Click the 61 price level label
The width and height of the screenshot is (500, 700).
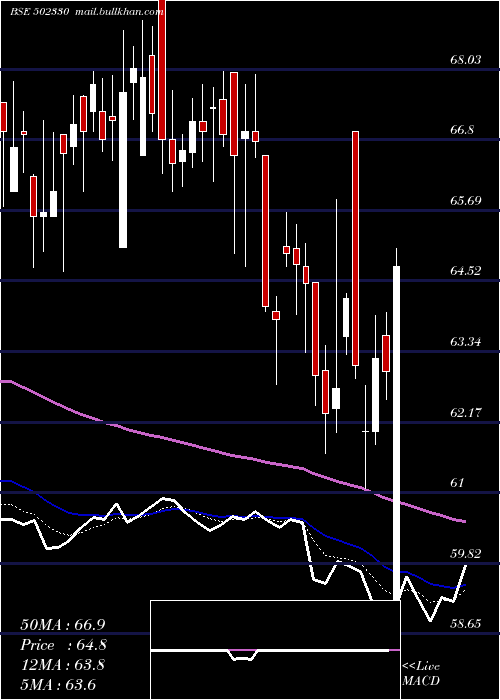[x=458, y=483]
